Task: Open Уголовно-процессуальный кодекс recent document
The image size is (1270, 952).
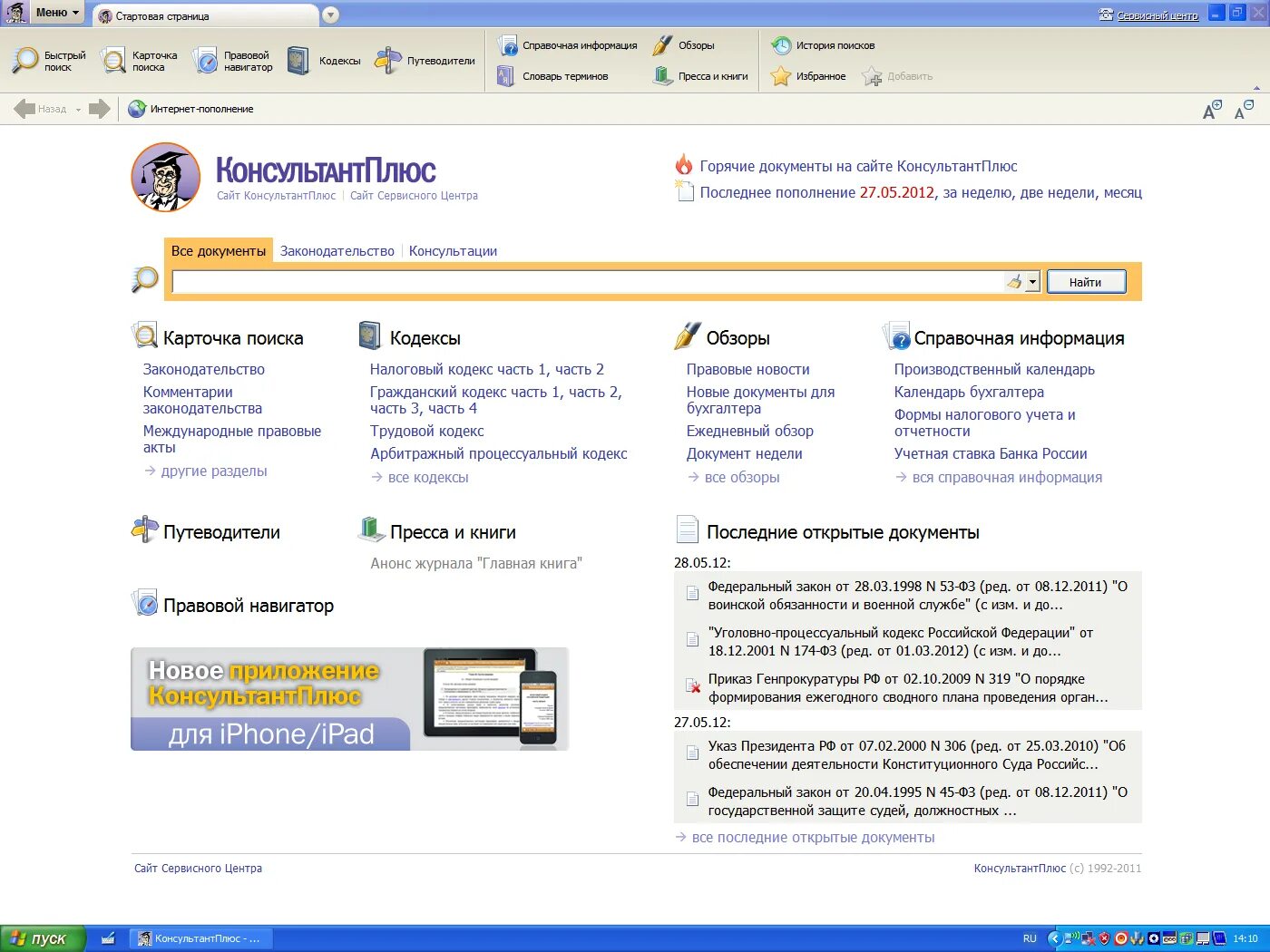Action: point(901,641)
